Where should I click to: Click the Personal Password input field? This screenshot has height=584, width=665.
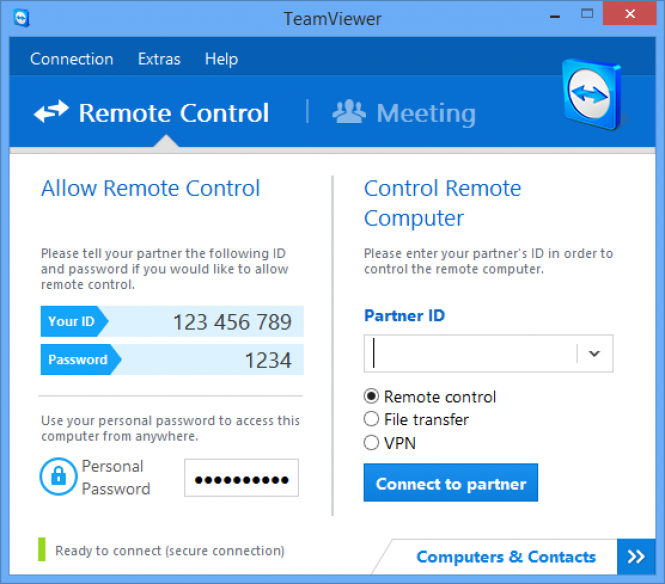pyautogui.click(x=241, y=478)
